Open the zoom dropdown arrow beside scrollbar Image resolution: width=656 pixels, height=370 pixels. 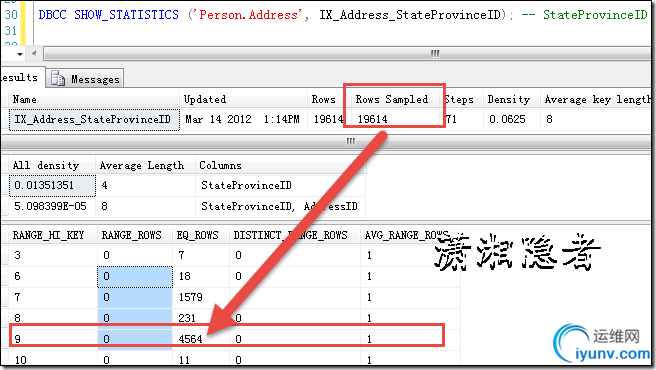point(19,54)
